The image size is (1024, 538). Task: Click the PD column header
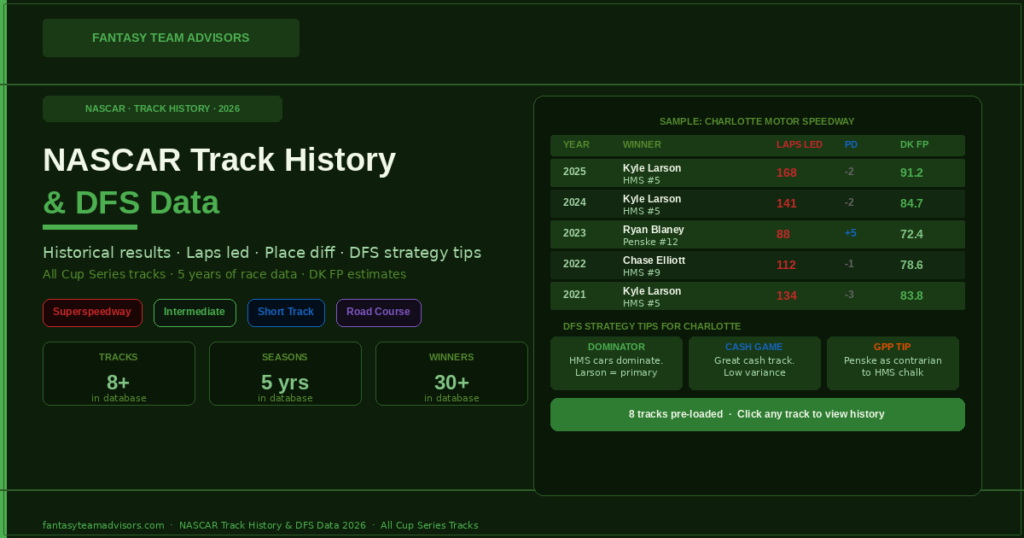click(x=851, y=145)
